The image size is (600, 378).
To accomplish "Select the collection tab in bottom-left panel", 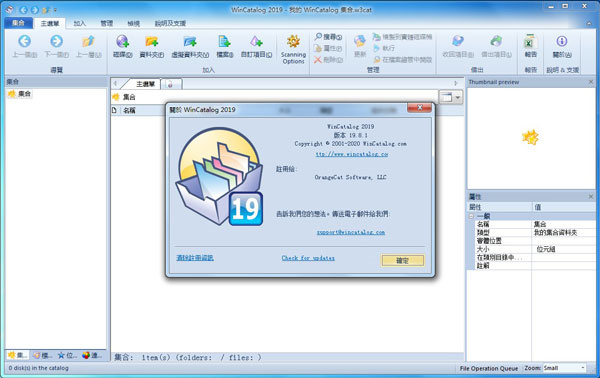I will [18, 355].
